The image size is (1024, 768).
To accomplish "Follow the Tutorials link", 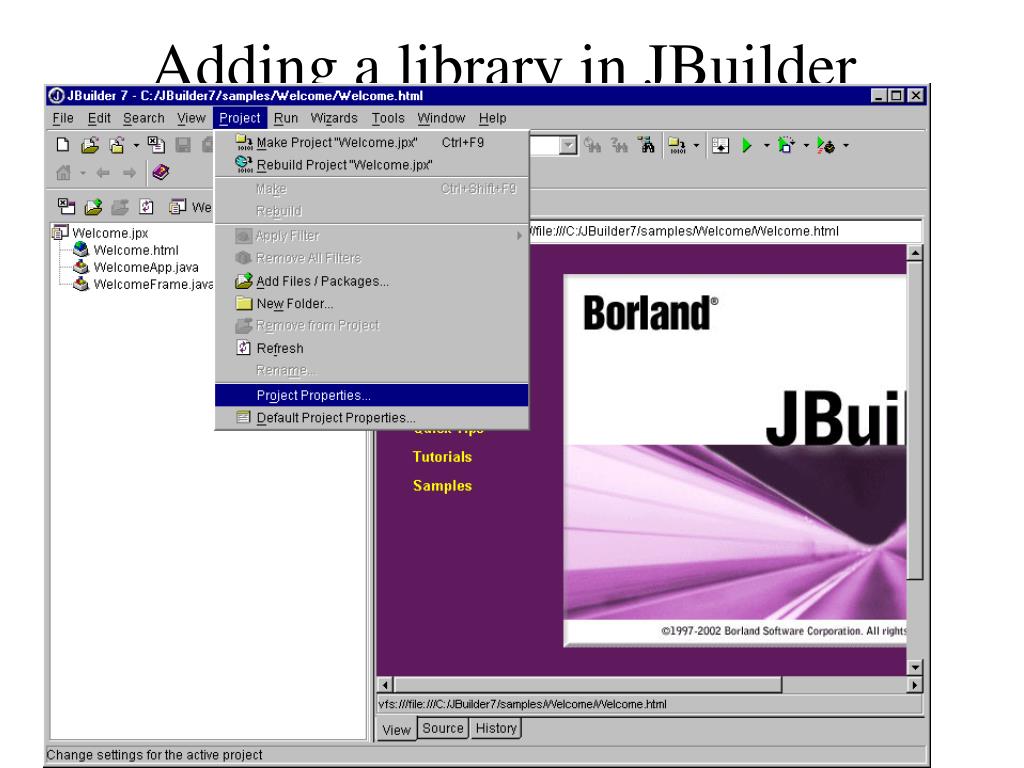I will point(442,457).
